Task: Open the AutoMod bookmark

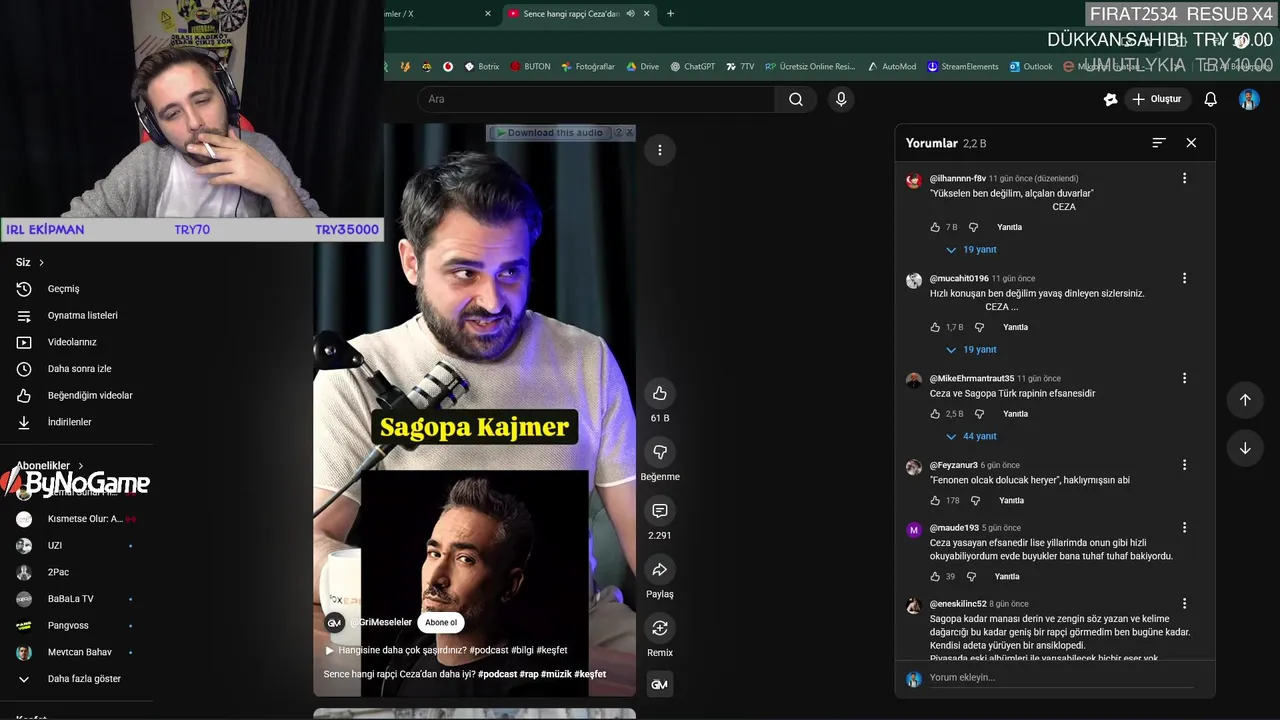Action: tap(891, 67)
